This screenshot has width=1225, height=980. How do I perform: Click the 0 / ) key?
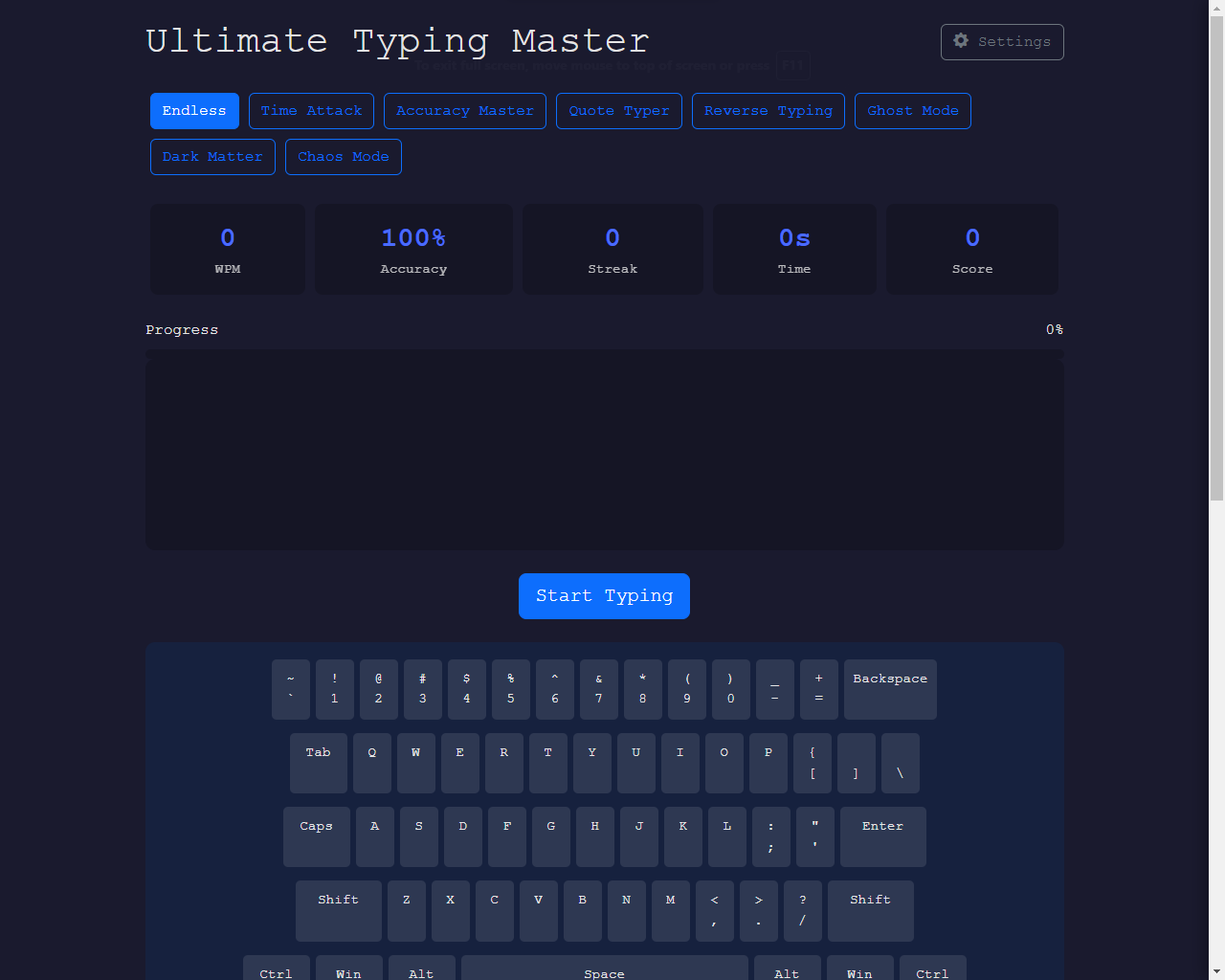tap(731, 689)
